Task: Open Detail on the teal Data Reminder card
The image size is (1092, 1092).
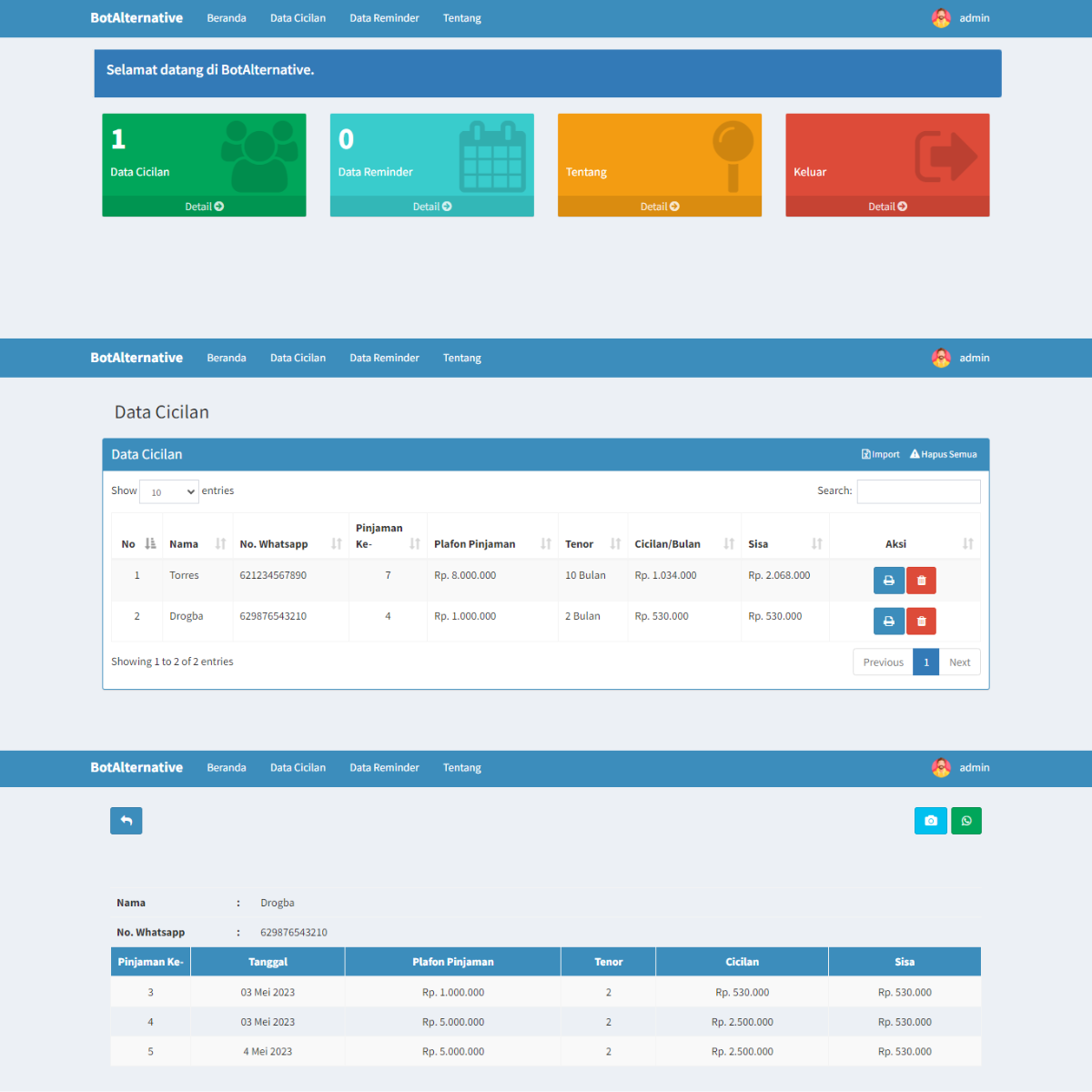Action: click(432, 207)
